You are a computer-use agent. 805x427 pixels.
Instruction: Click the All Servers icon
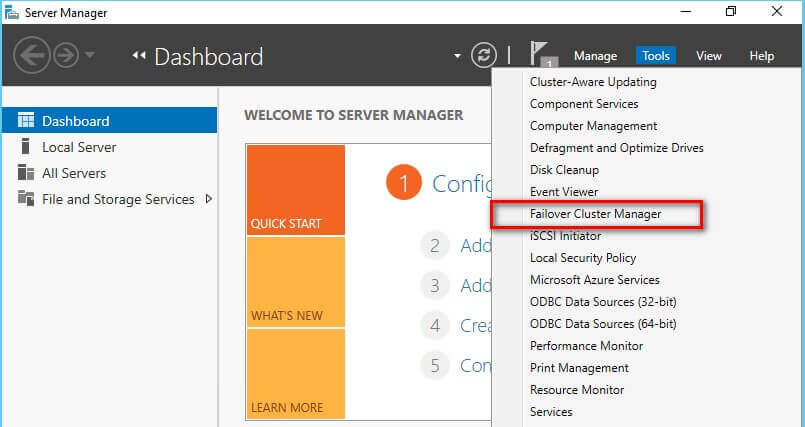[x=26, y=173]
